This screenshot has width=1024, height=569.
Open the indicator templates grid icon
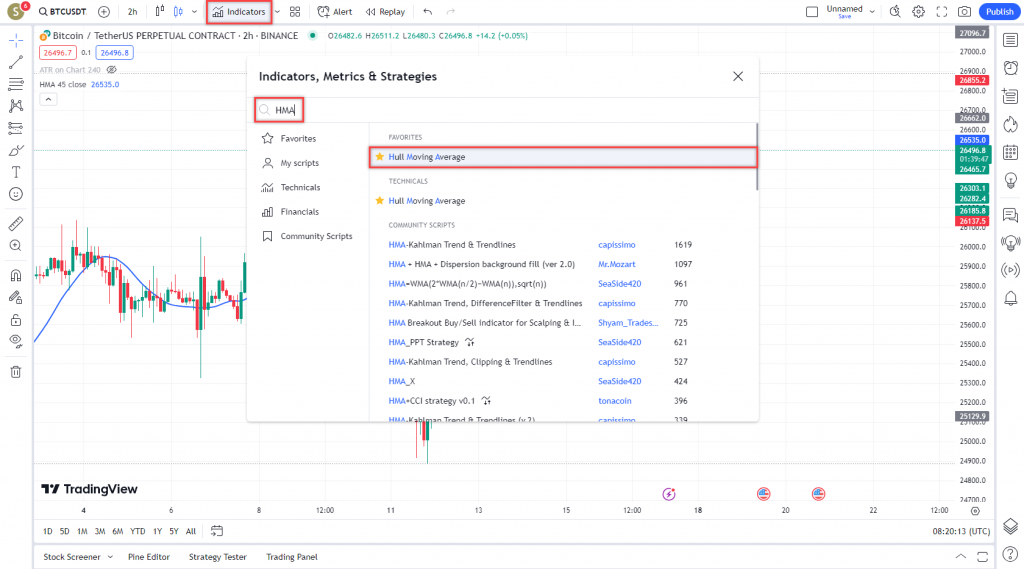[x=295, y=12]
